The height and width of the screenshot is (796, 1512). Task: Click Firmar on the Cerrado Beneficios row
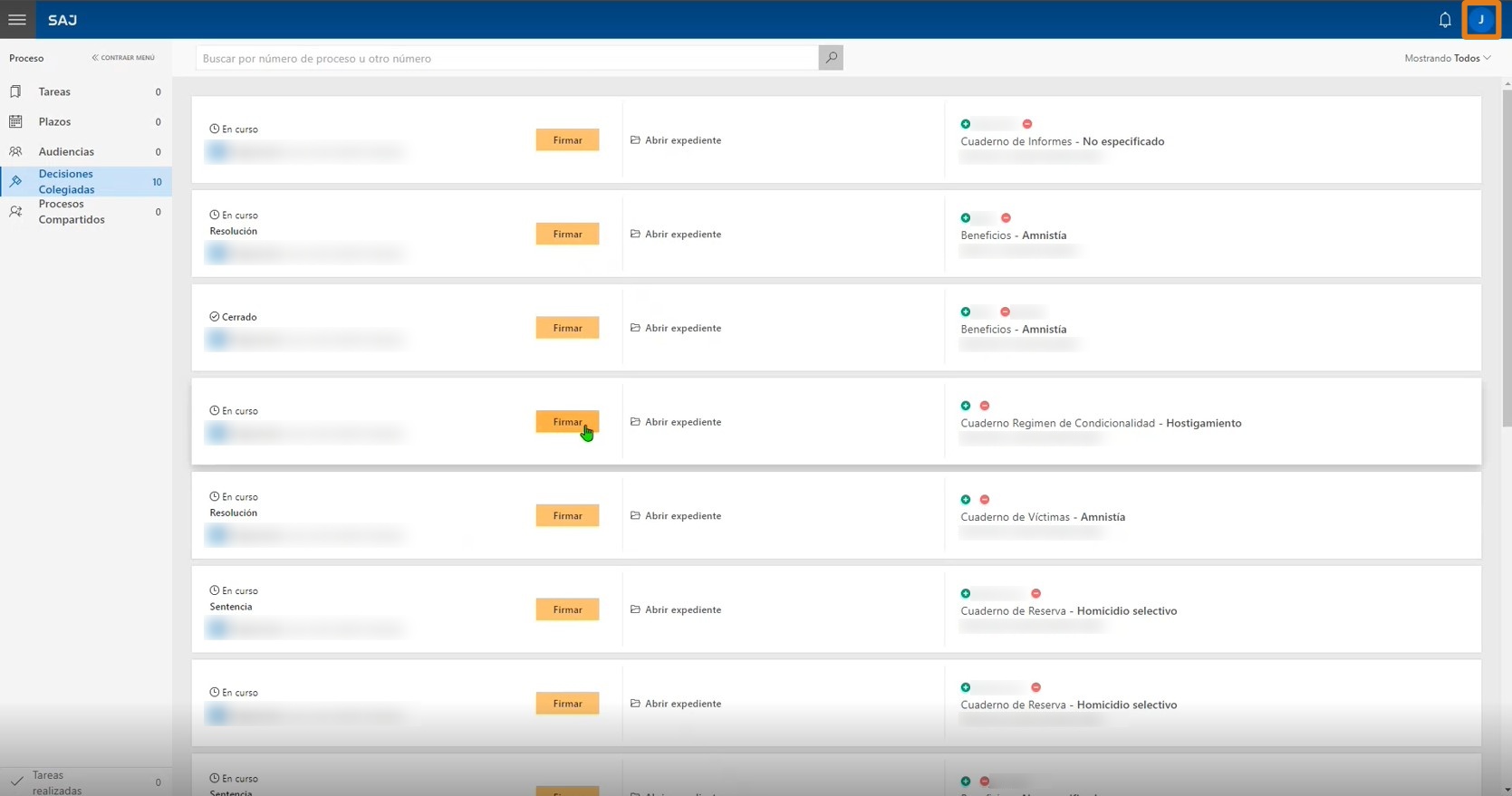click(x=567, y=328)
